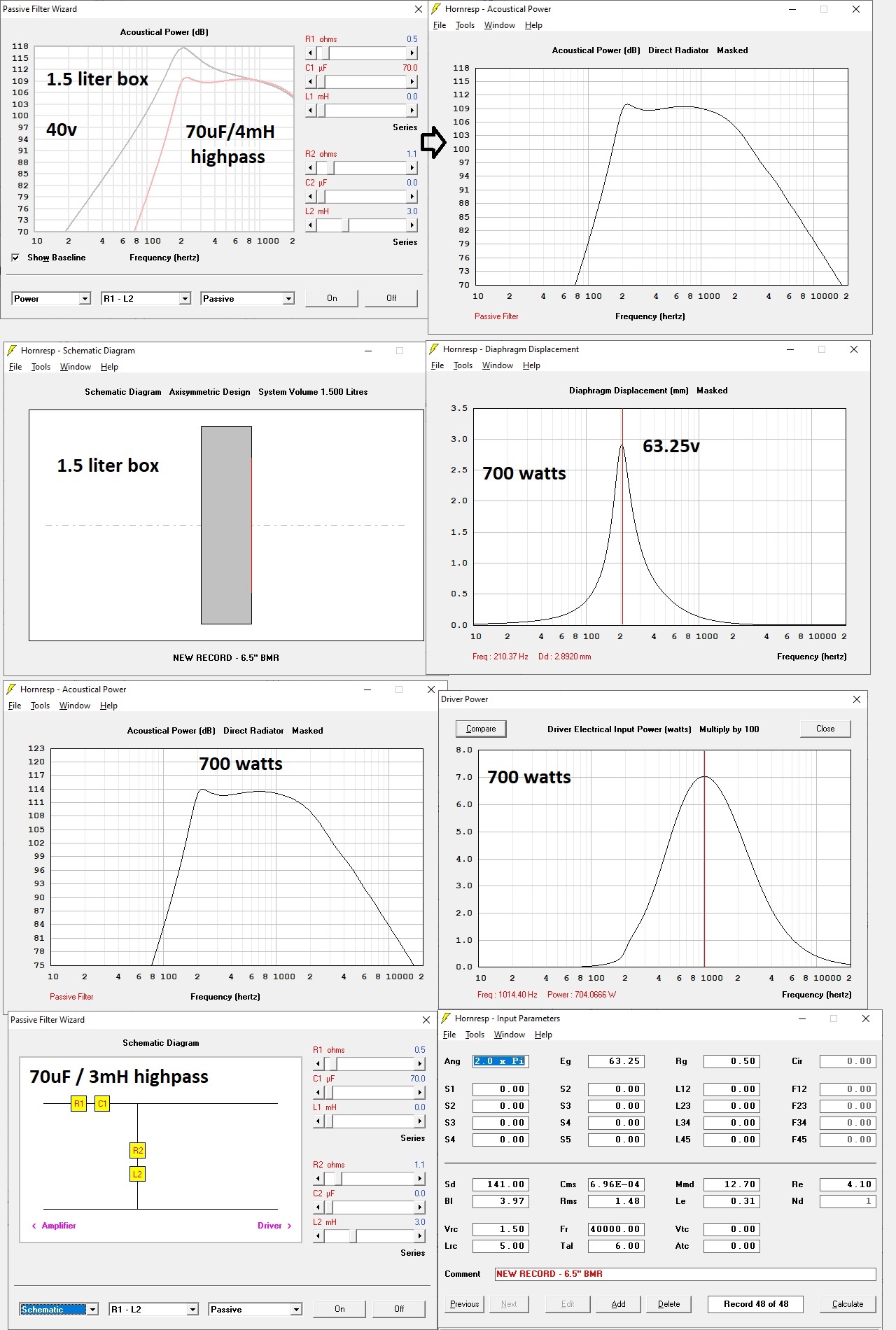This screenshot has width=896, height=1330.
Task: Click right arrow of L2 mH slider, top wizard
Action: [412, 225]
